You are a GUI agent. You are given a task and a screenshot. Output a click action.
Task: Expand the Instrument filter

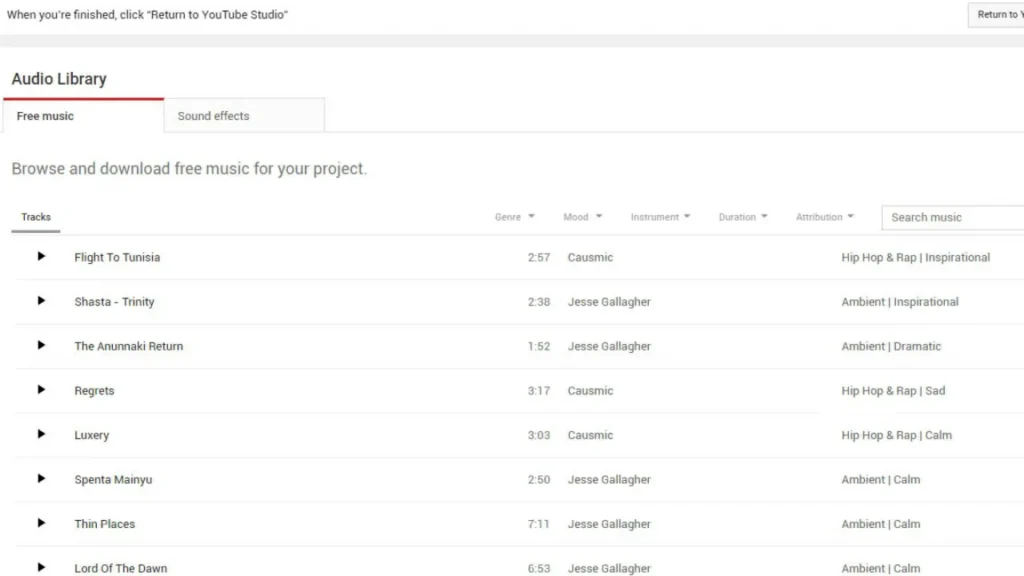(x=660, y=216)
